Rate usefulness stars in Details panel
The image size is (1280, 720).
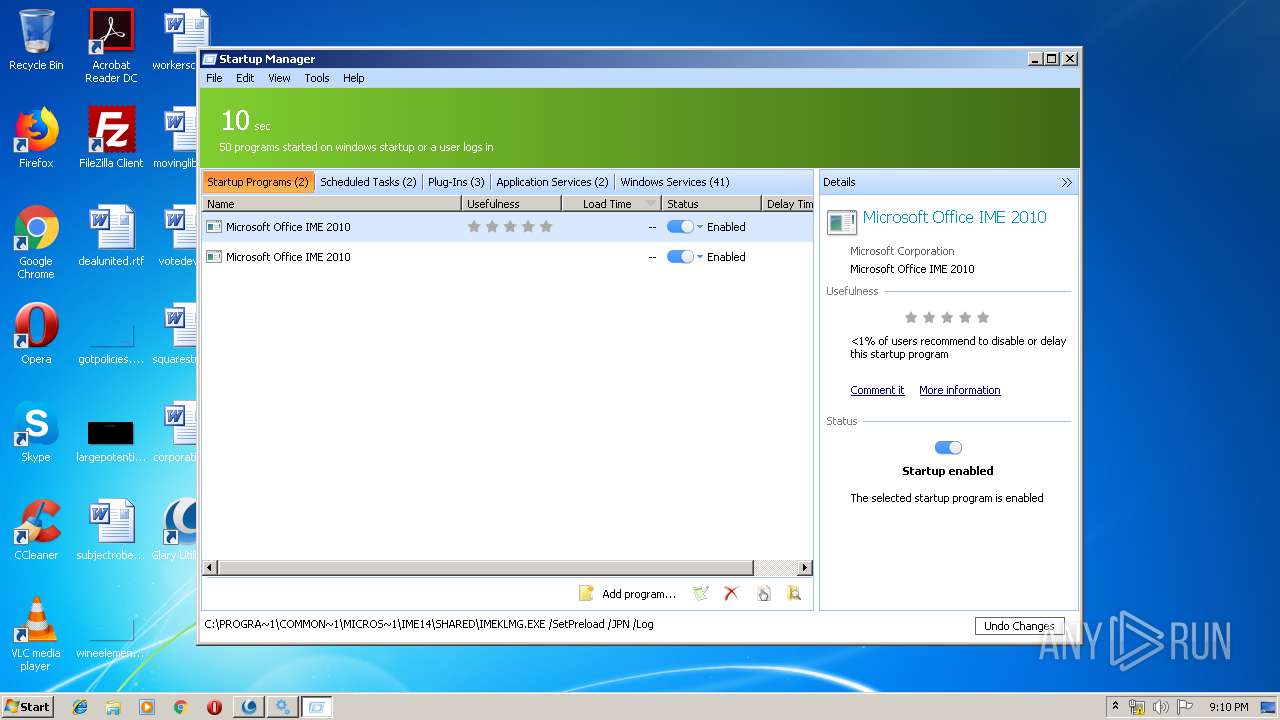point(947,317)
